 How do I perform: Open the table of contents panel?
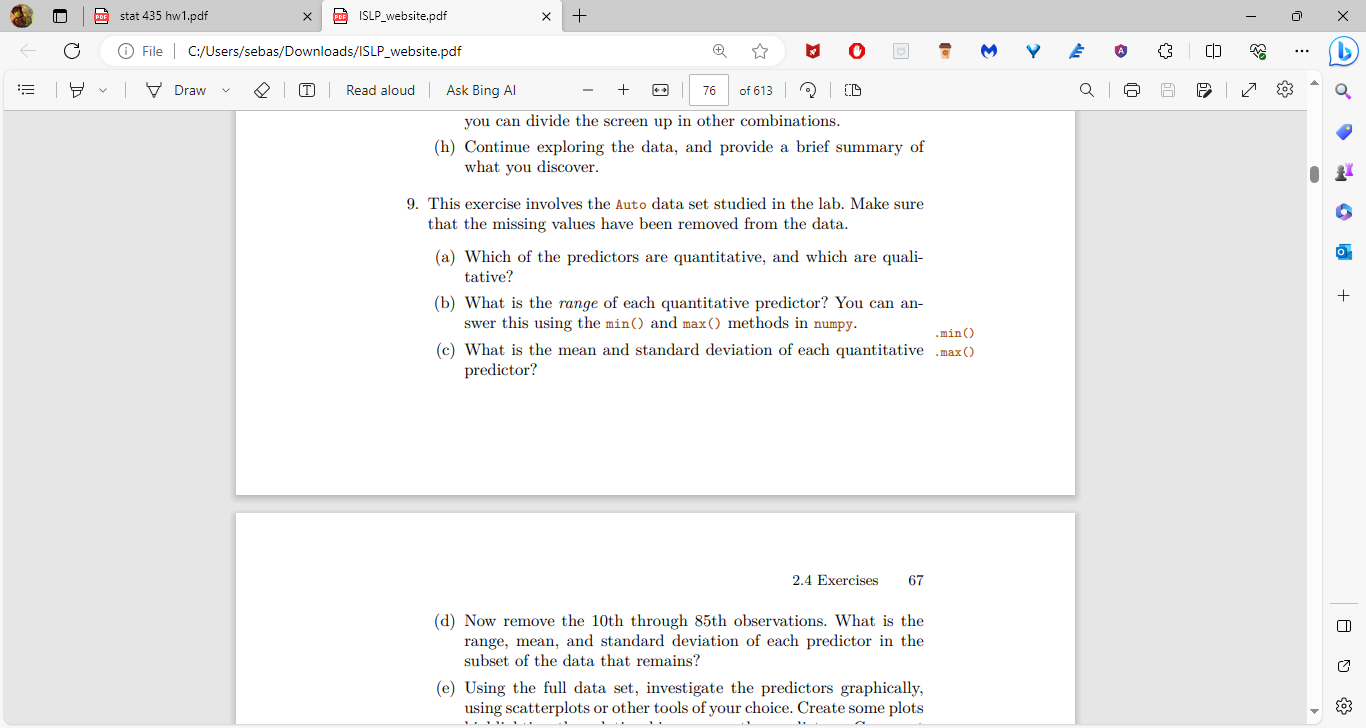(x=28, y=90)
